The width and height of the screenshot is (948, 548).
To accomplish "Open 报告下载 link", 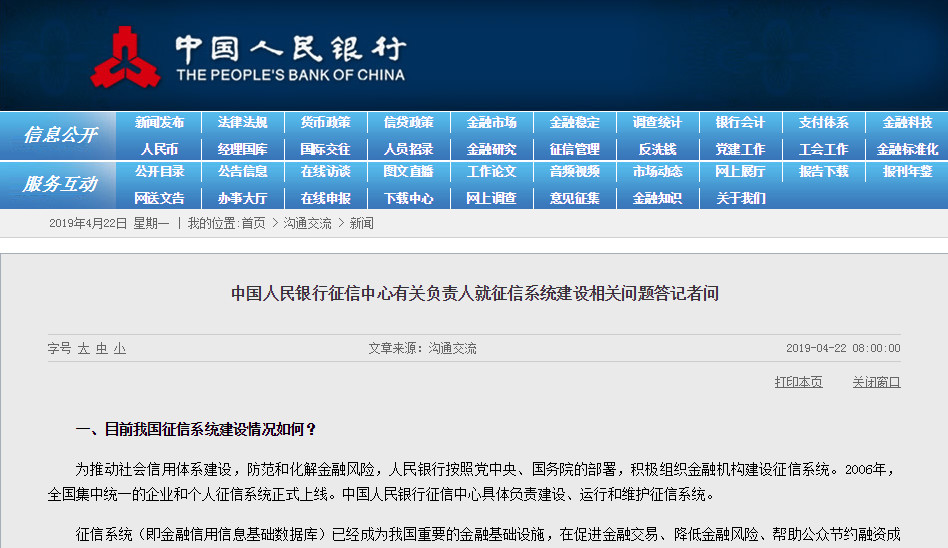I will coord(823,171).
